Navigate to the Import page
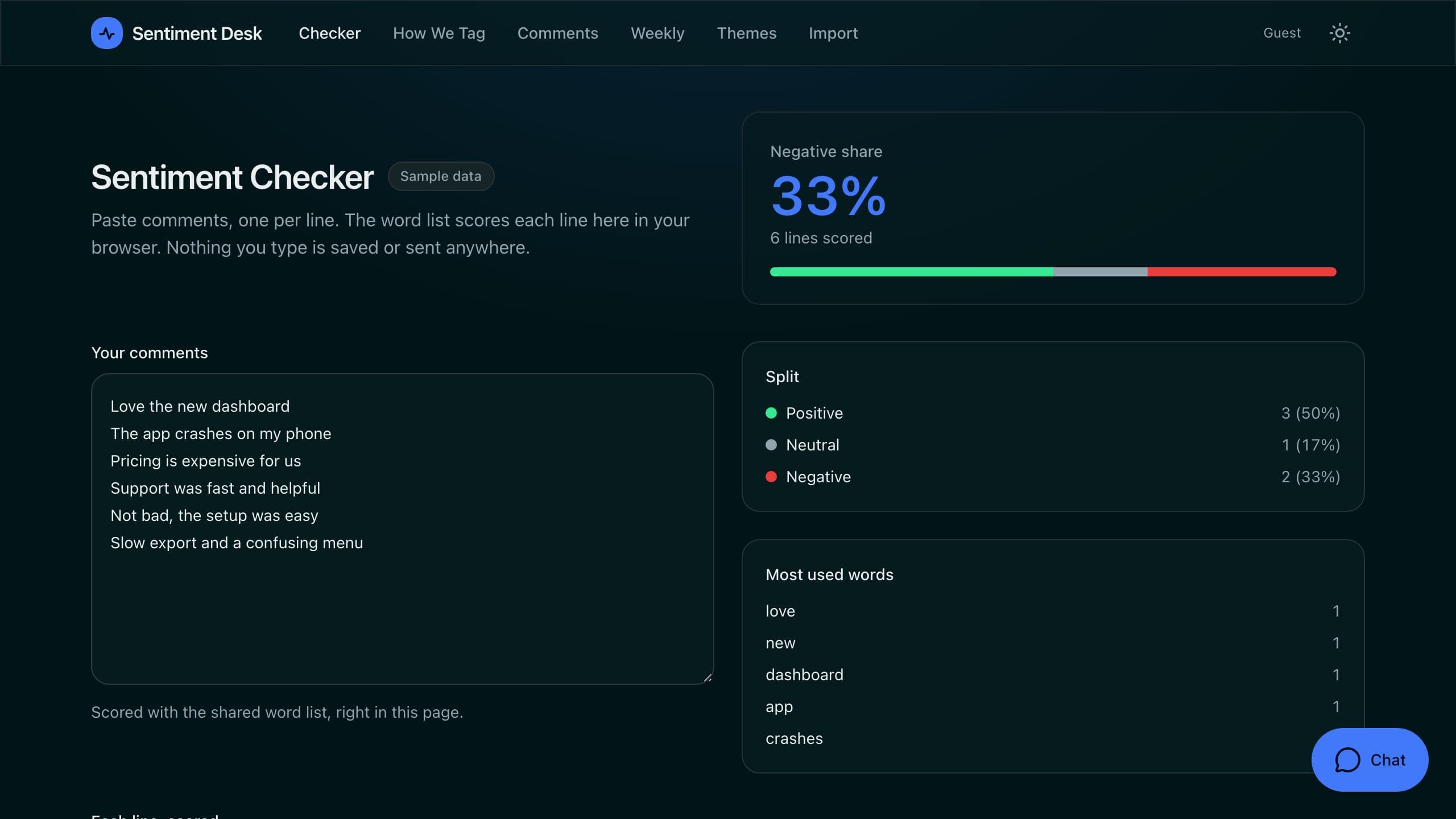Screen dimensions: 1456x819 point(833,33)
